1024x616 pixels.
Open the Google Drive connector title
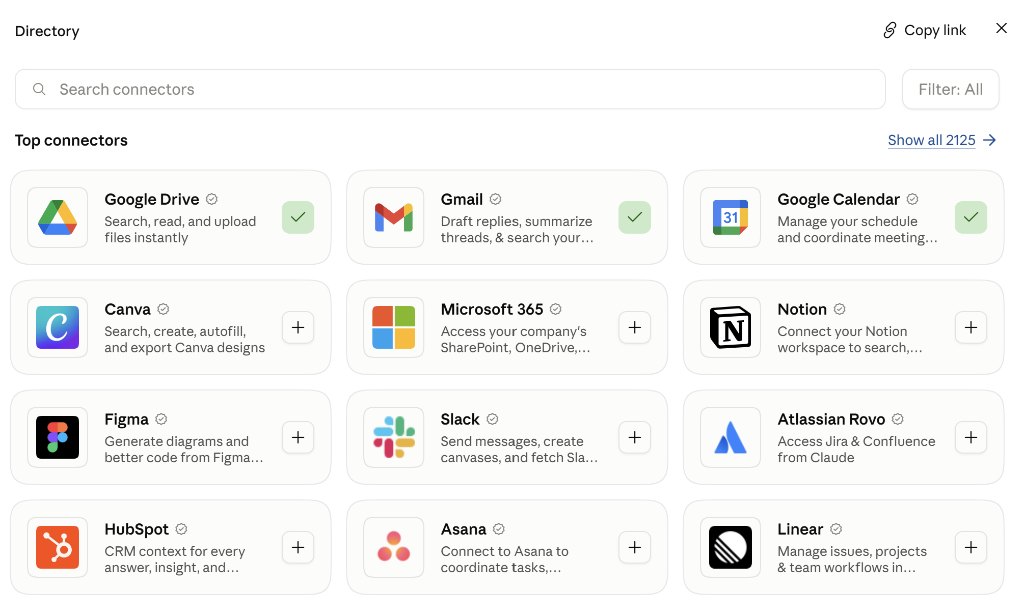coord(152,199)
